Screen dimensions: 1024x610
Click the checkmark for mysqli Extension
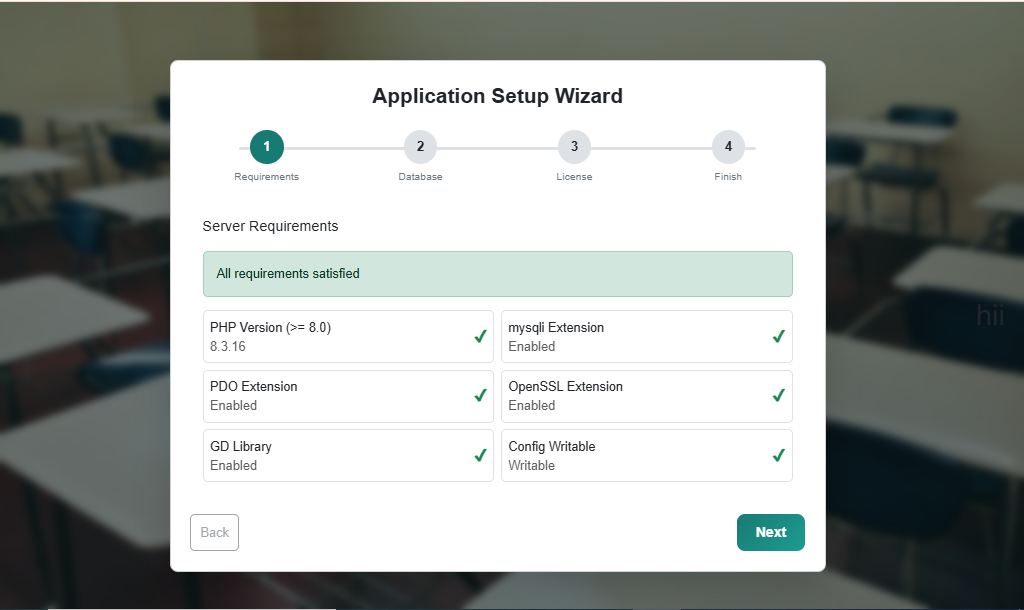[x=779, y=336]
